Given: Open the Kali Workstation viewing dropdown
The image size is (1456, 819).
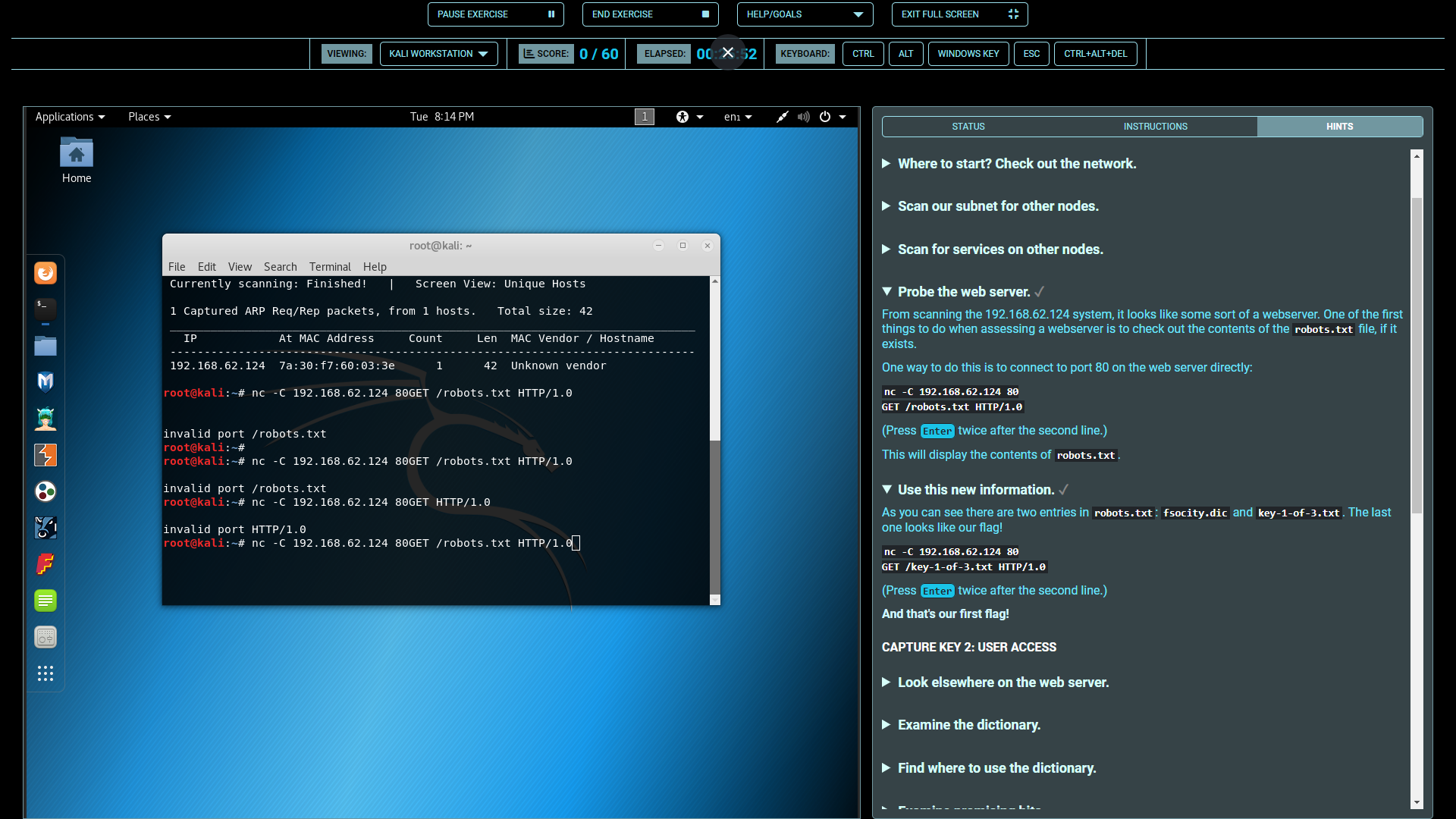Looking at the screenshot, I should point(438,54).
